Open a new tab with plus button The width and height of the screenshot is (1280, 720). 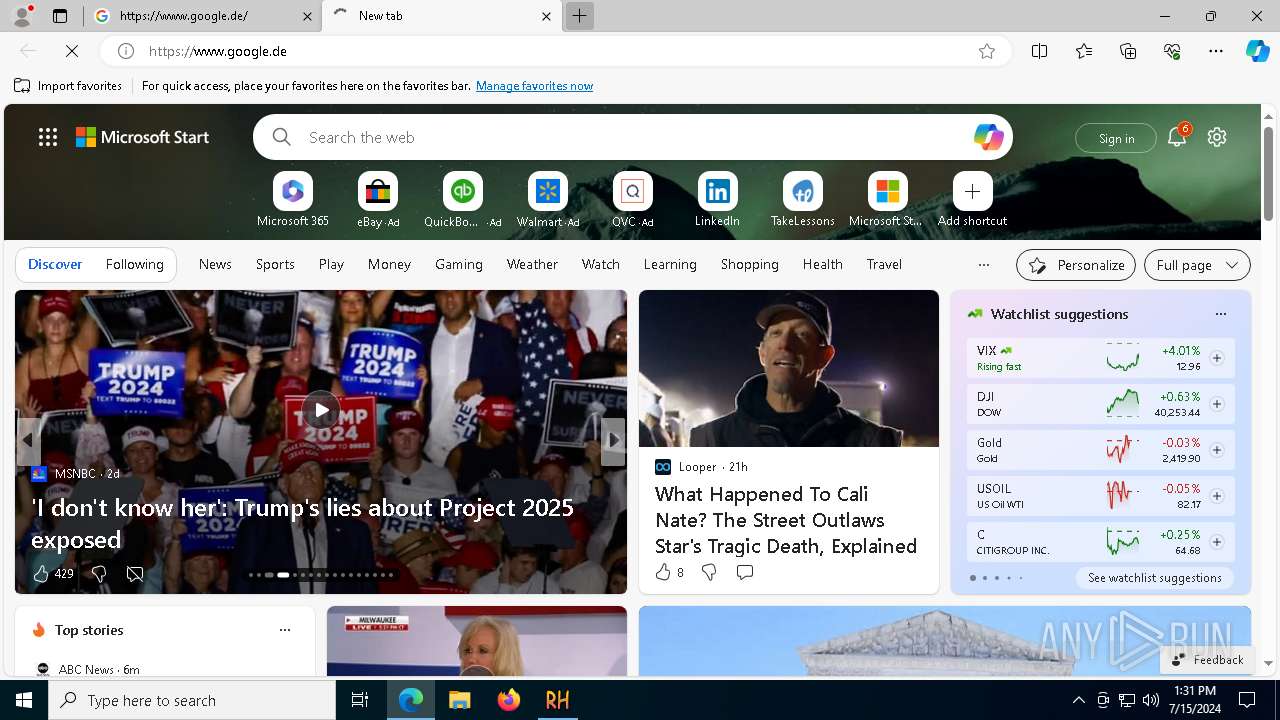(579, 16)
